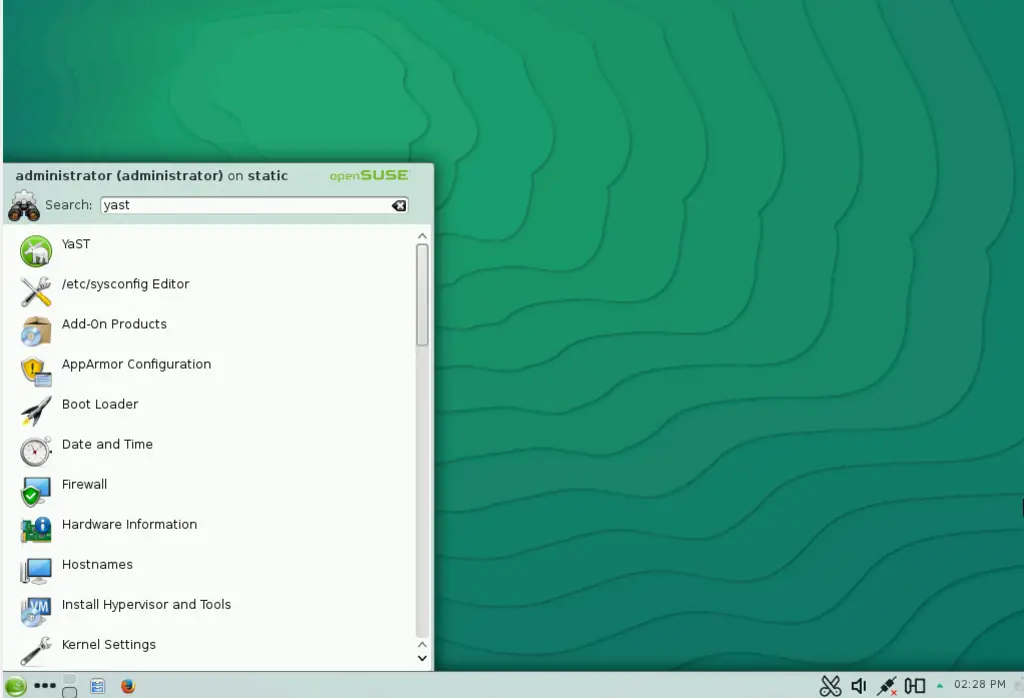
Task: Click the scrollbar up arrow at top
Action: [422, 236]
